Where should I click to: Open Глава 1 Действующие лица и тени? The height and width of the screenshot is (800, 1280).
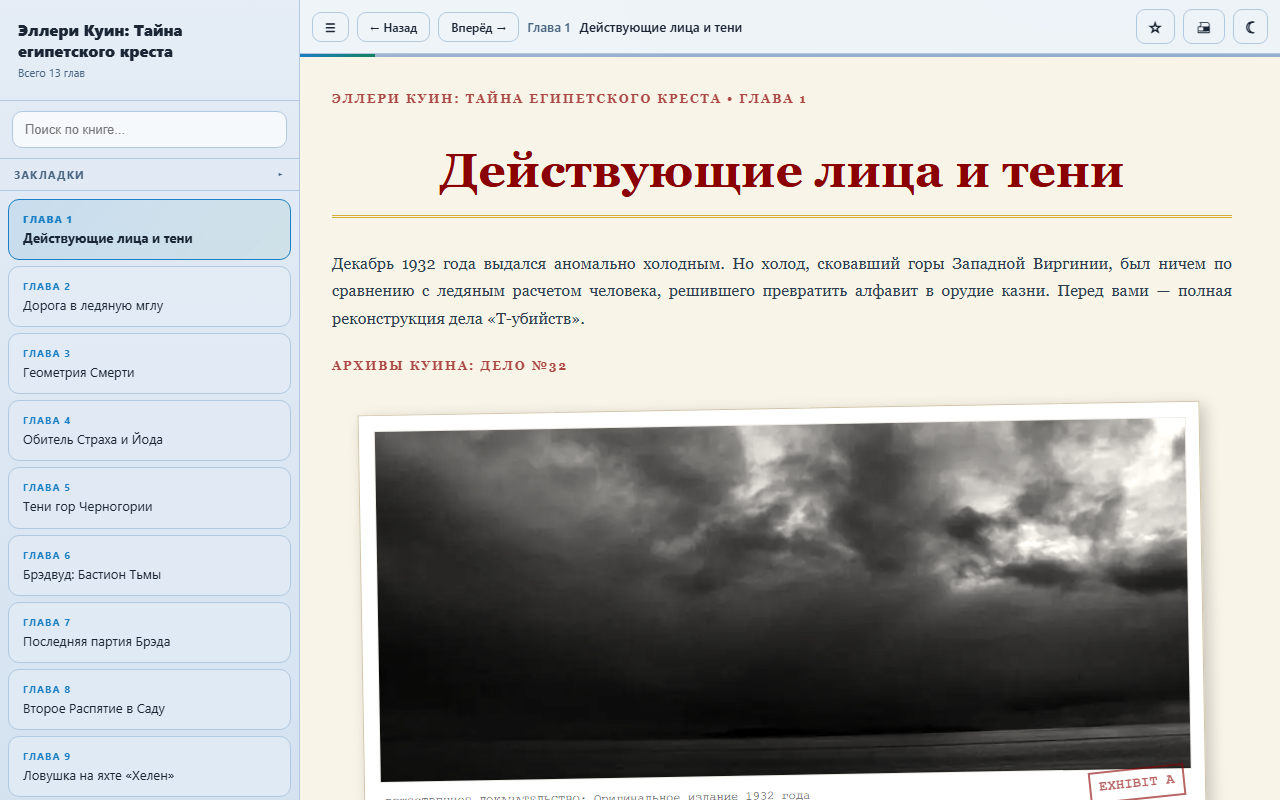[149, 229]
